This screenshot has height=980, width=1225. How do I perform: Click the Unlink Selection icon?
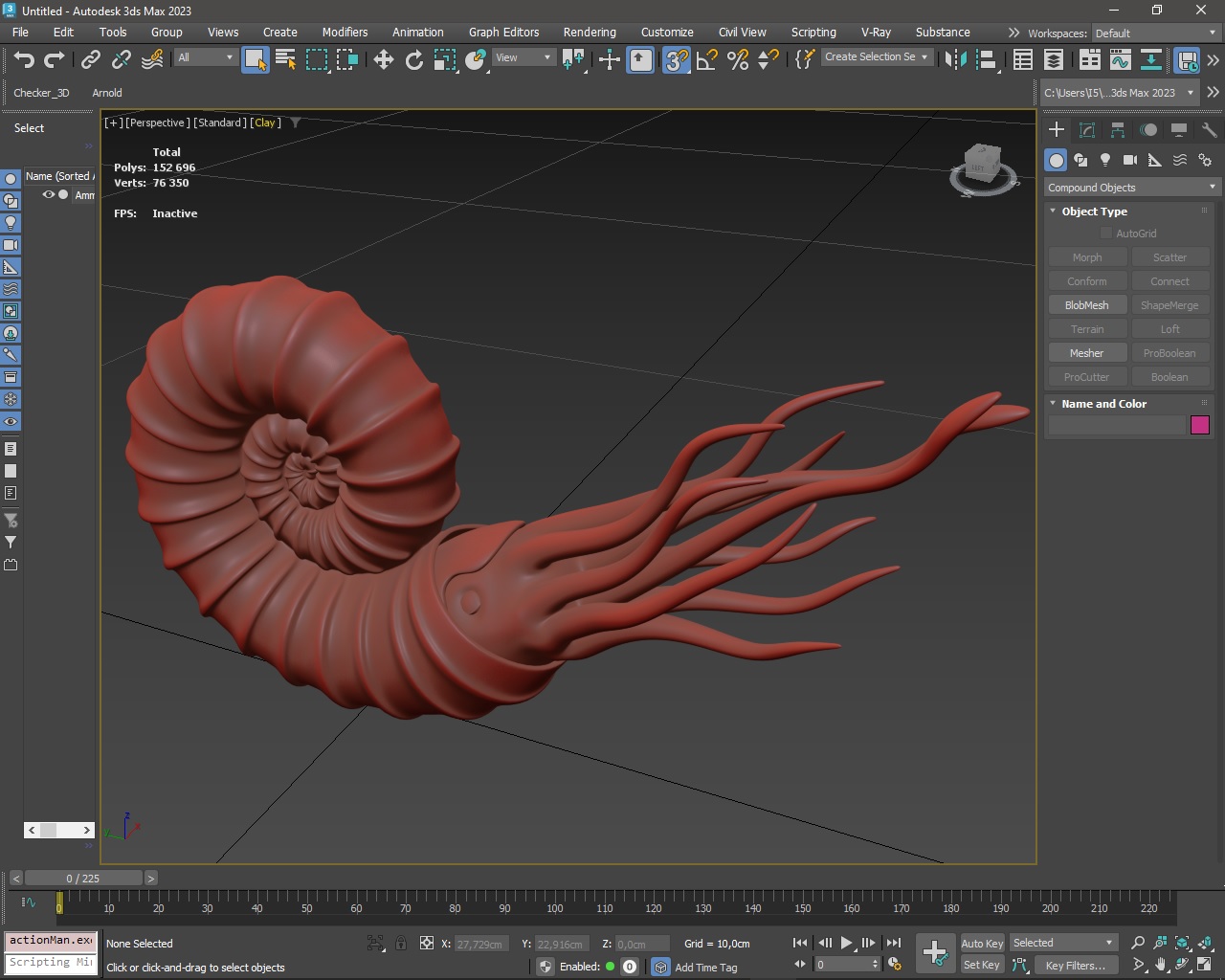point(121,59)
